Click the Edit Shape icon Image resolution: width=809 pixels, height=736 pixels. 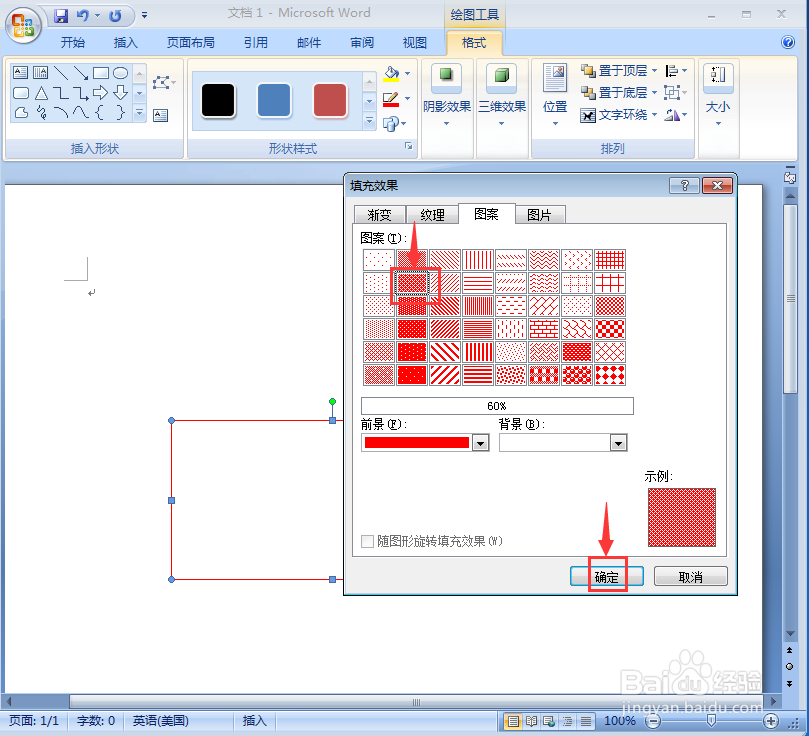coord(161,83)
